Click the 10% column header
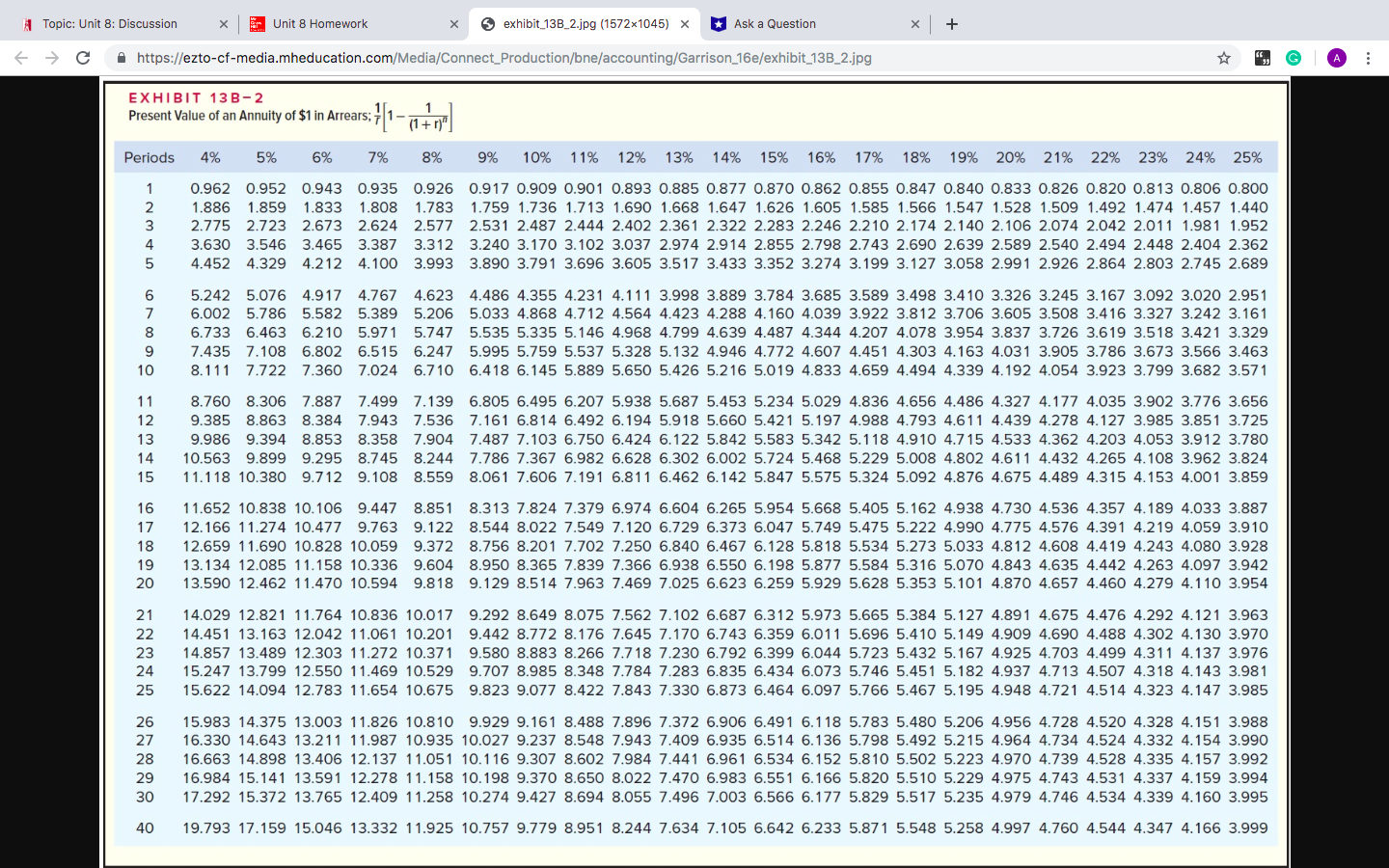1389x868 pixels. pos(537,157)
